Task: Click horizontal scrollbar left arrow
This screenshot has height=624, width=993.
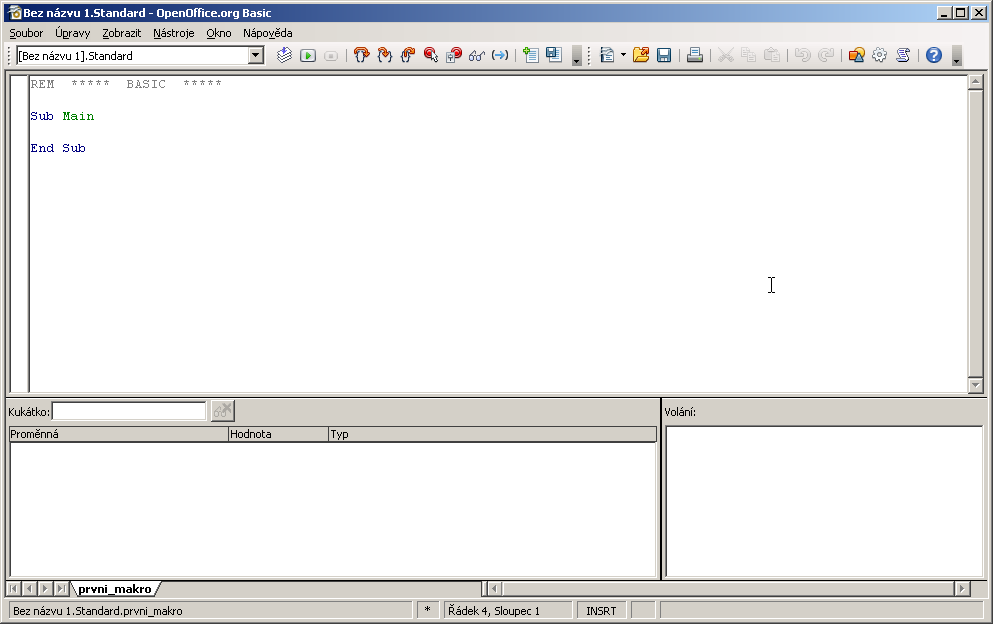Action: point(495,589)
